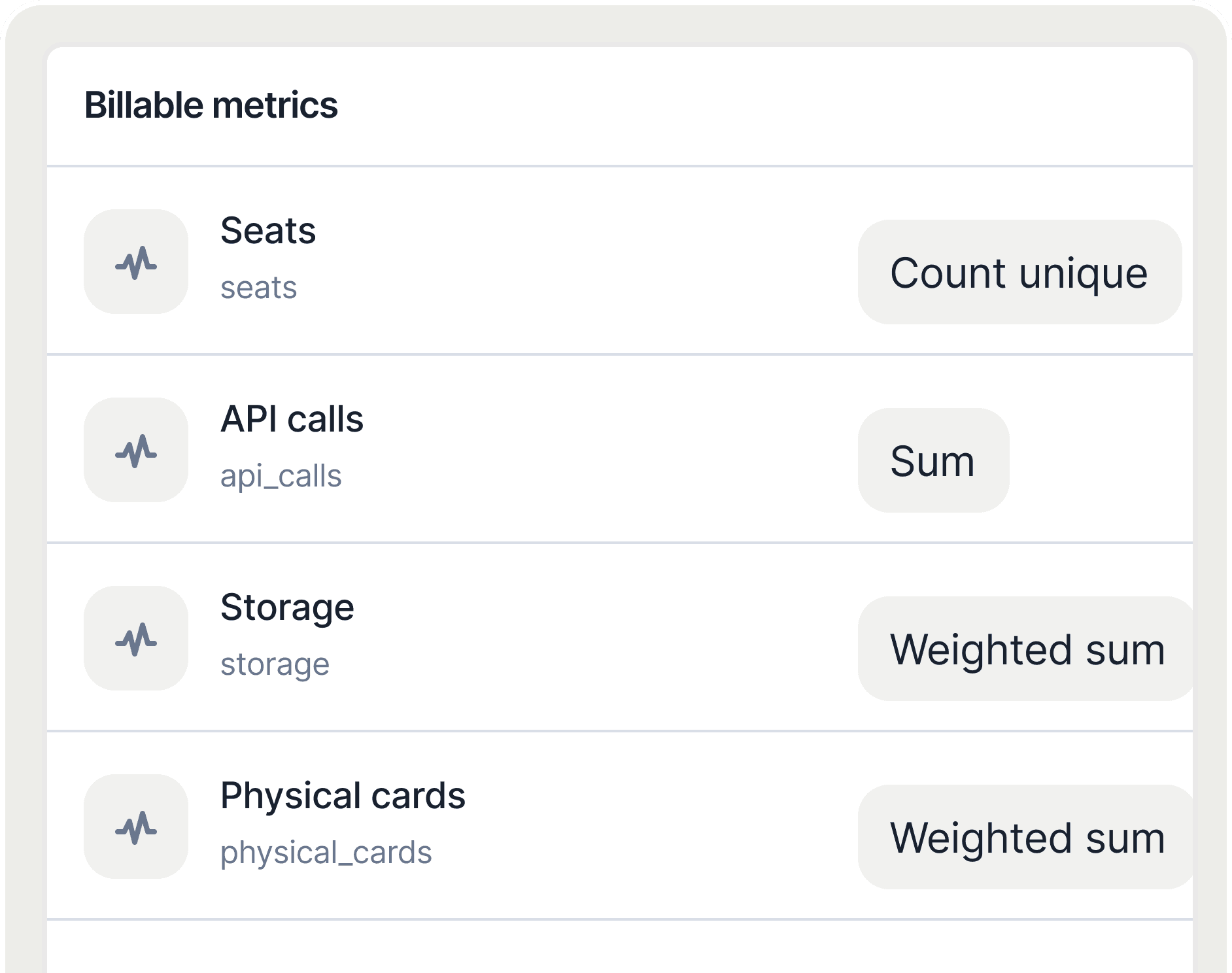
Task: Click the physical_cards code label
Action: tap(326, 851)
